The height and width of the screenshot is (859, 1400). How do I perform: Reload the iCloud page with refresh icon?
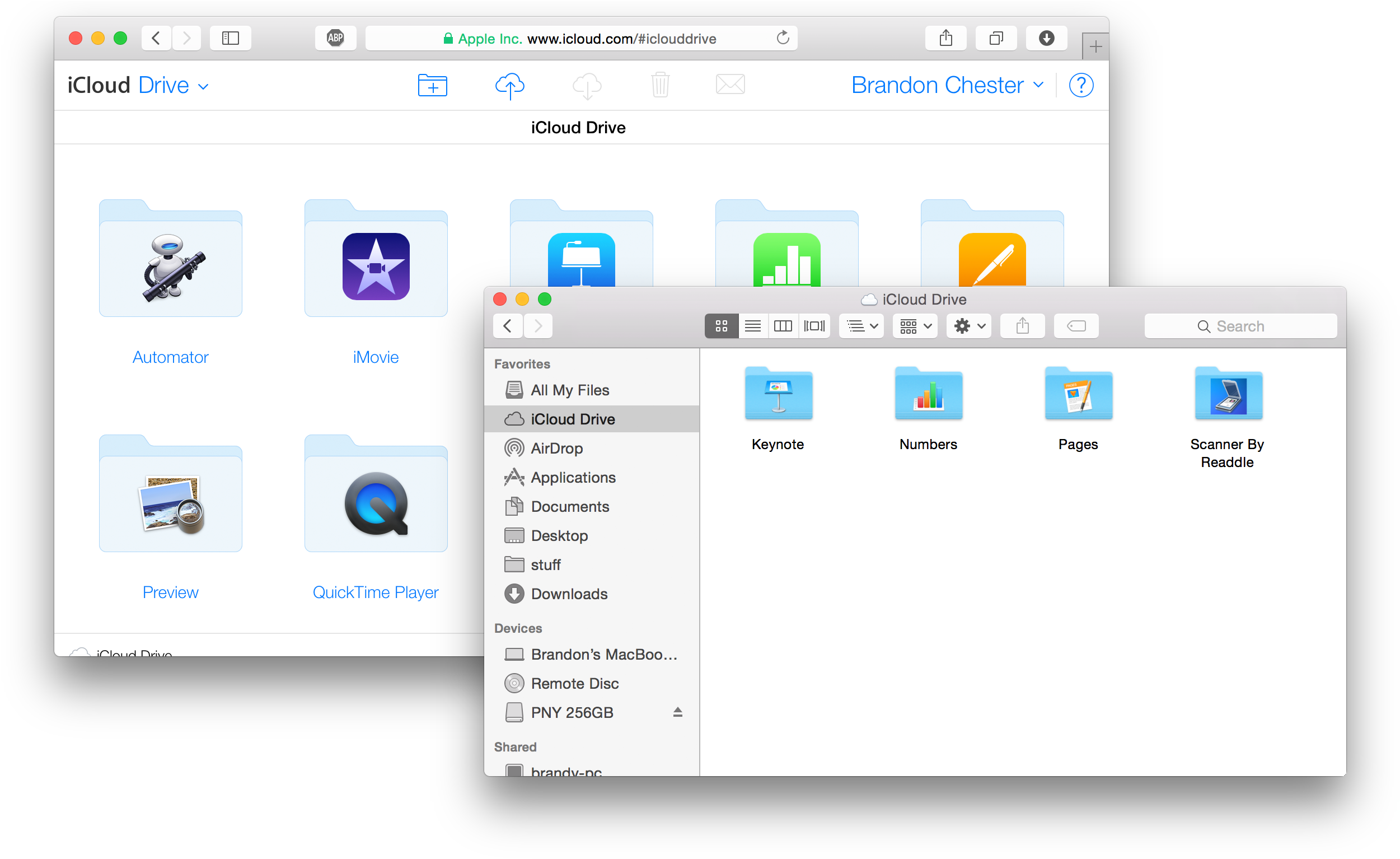coord(783,38)
